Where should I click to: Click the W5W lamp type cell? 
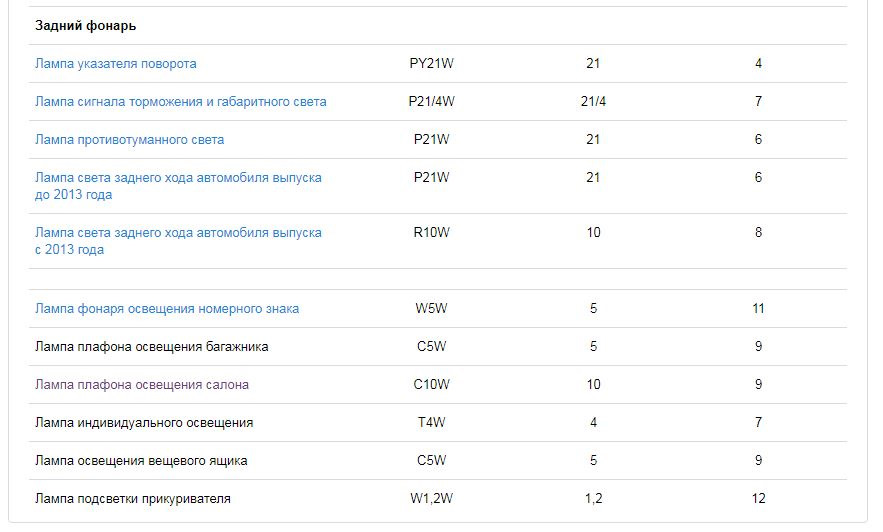431,308
